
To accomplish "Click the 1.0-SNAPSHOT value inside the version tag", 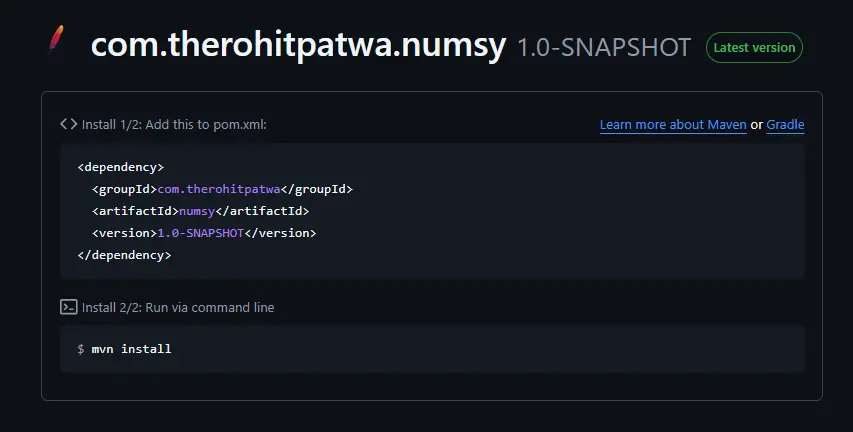I will (x=202, y=233).
